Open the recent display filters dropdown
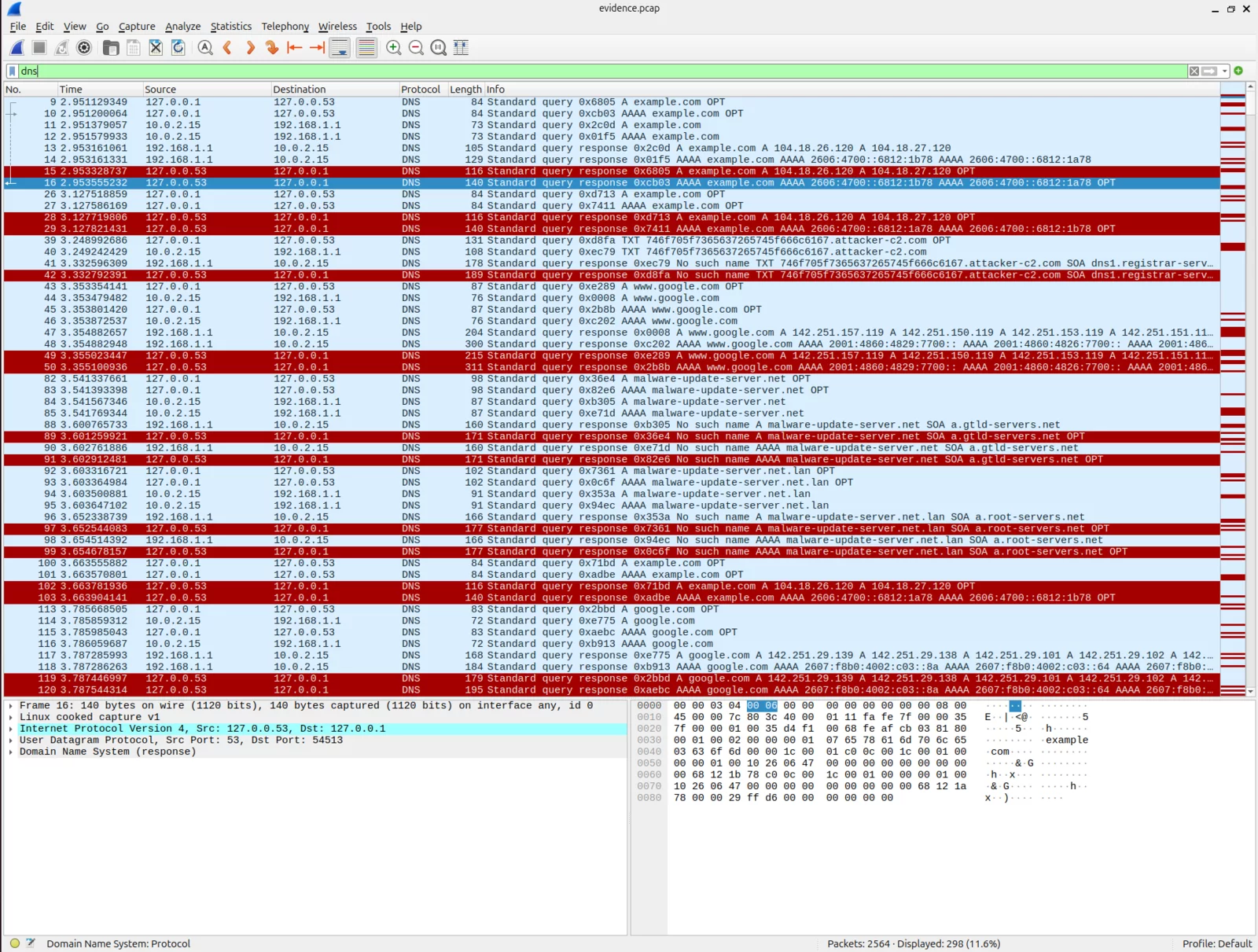This screenshot has height=952, width=1258. pos(1225,71)
